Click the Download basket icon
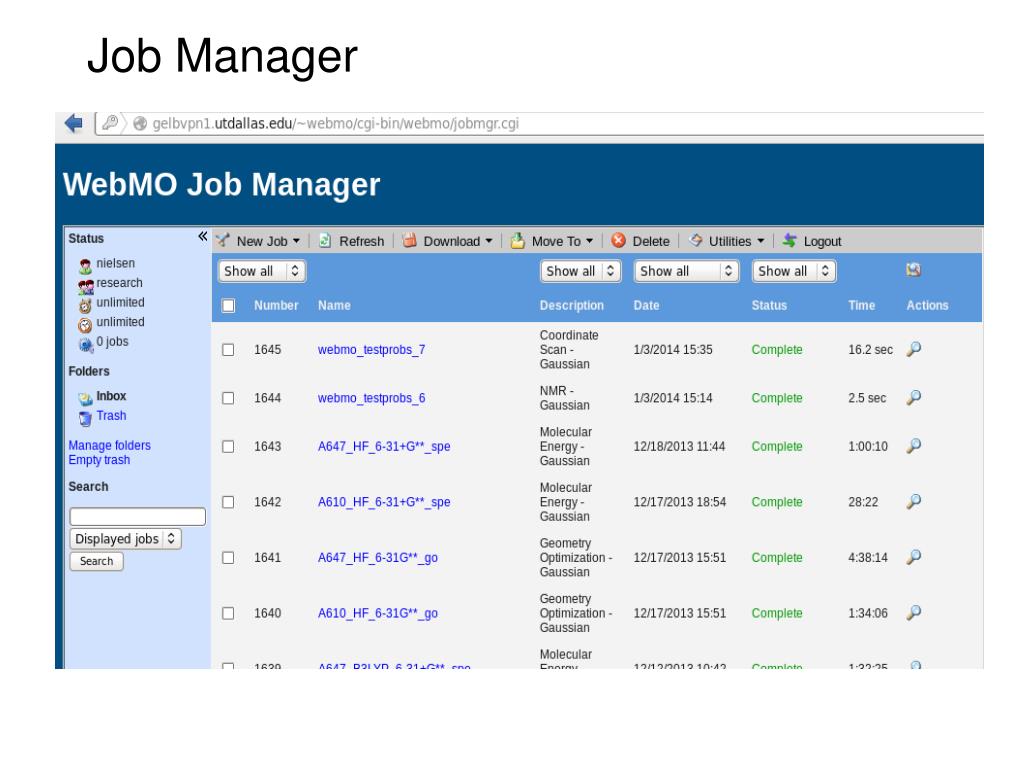 click(x=409, y=241)
